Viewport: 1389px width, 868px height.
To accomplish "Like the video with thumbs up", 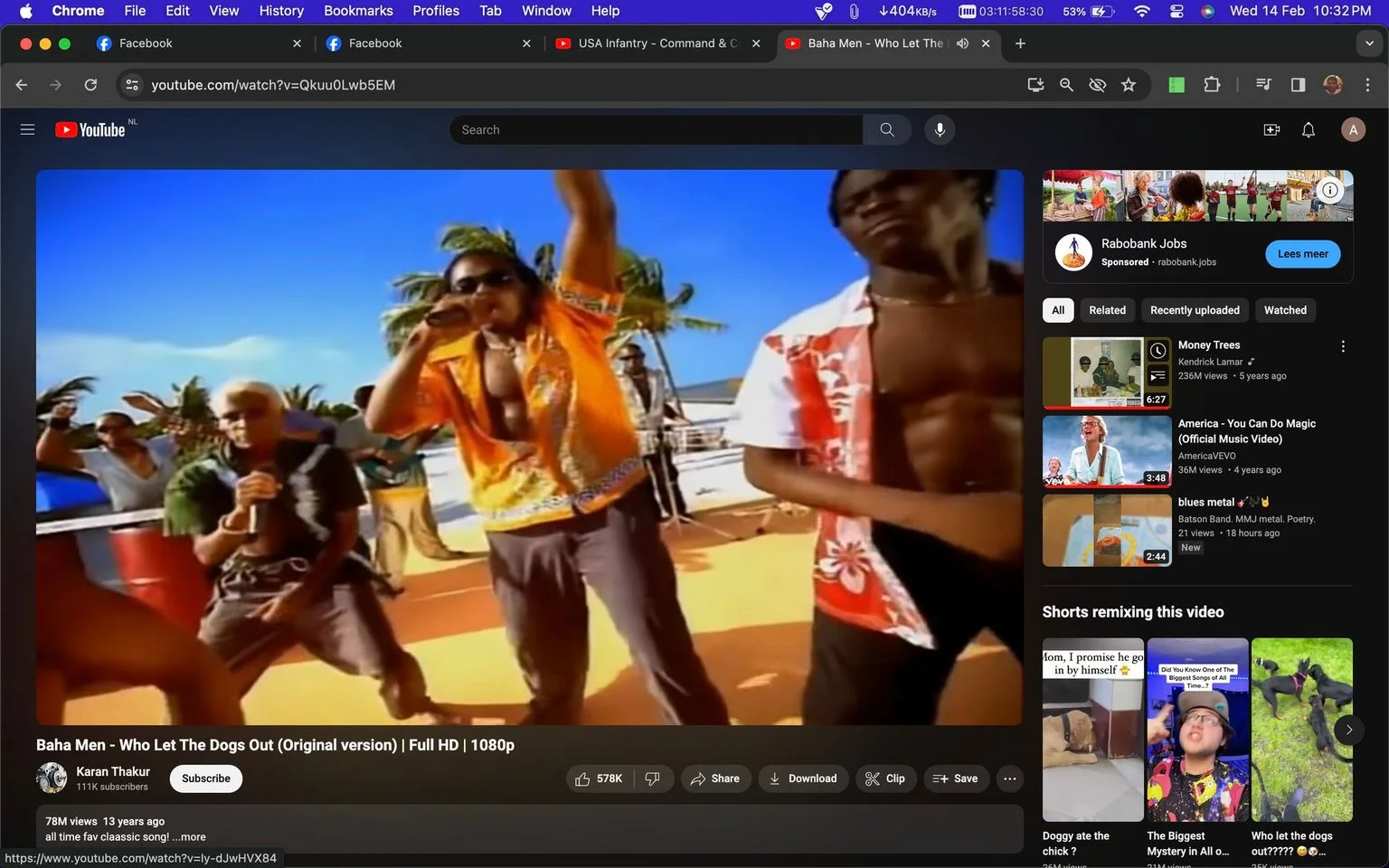I will (x=599, y=778).
